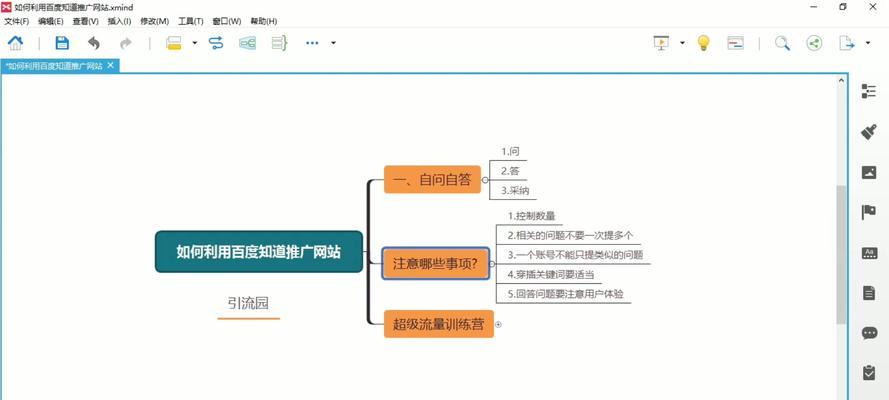
Task: Open the Outline panel in sidebar
Action: [x=869, y=91]
